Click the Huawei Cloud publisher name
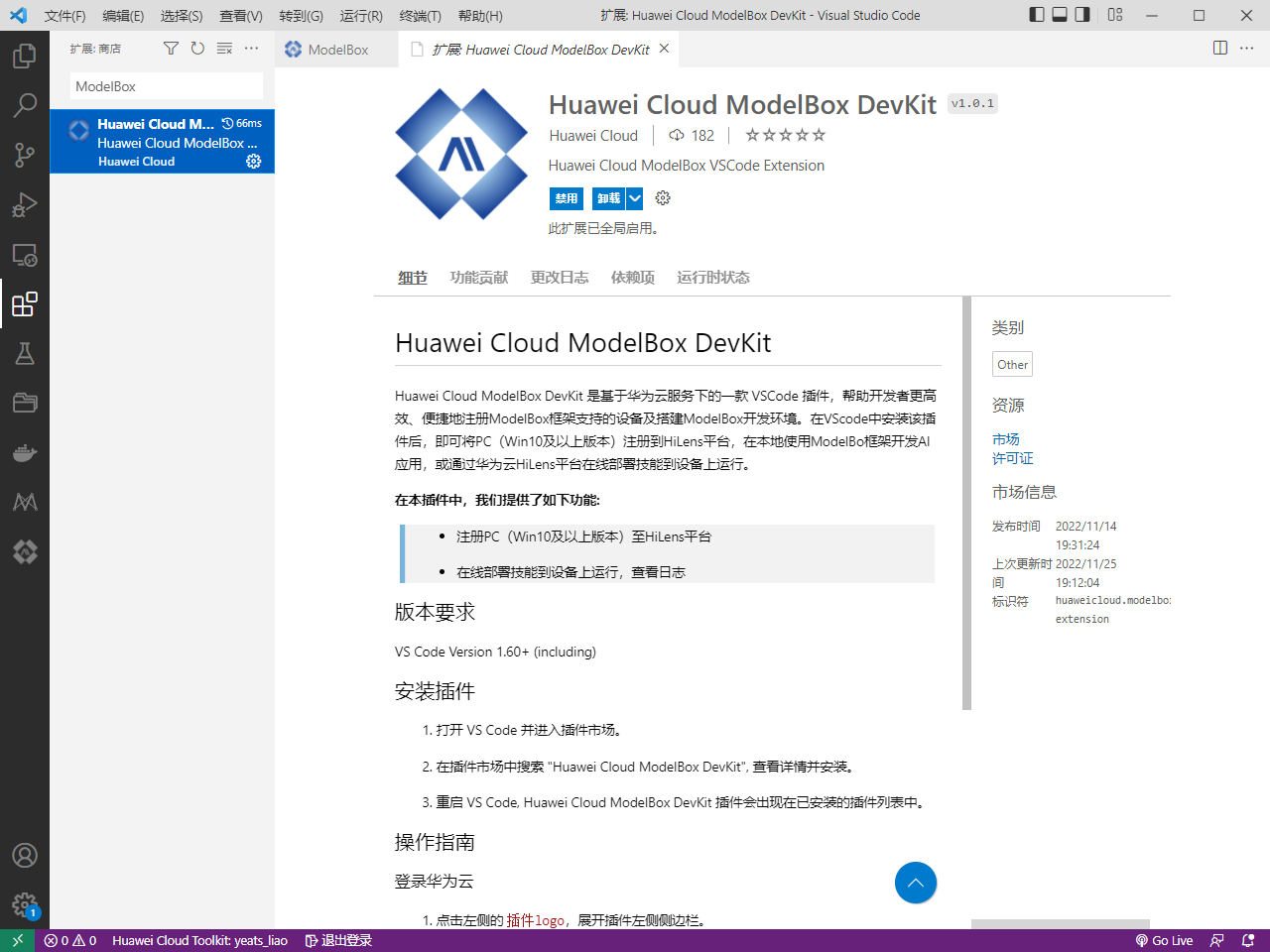Image resolution: width=1270 pixels, height=952 pixels. (593, 136)
